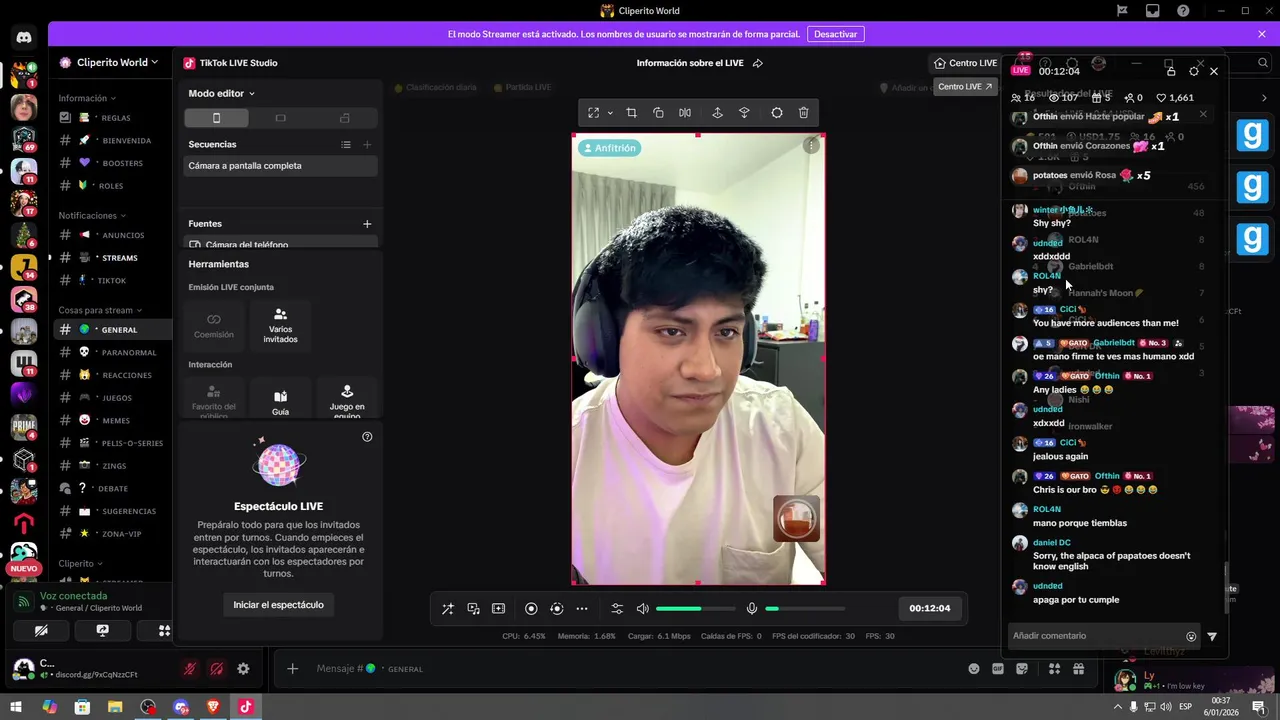The width and height of the screenshot is (1280, 720).
Task: Collapse the Información channel category
Action: pos(87,98)
